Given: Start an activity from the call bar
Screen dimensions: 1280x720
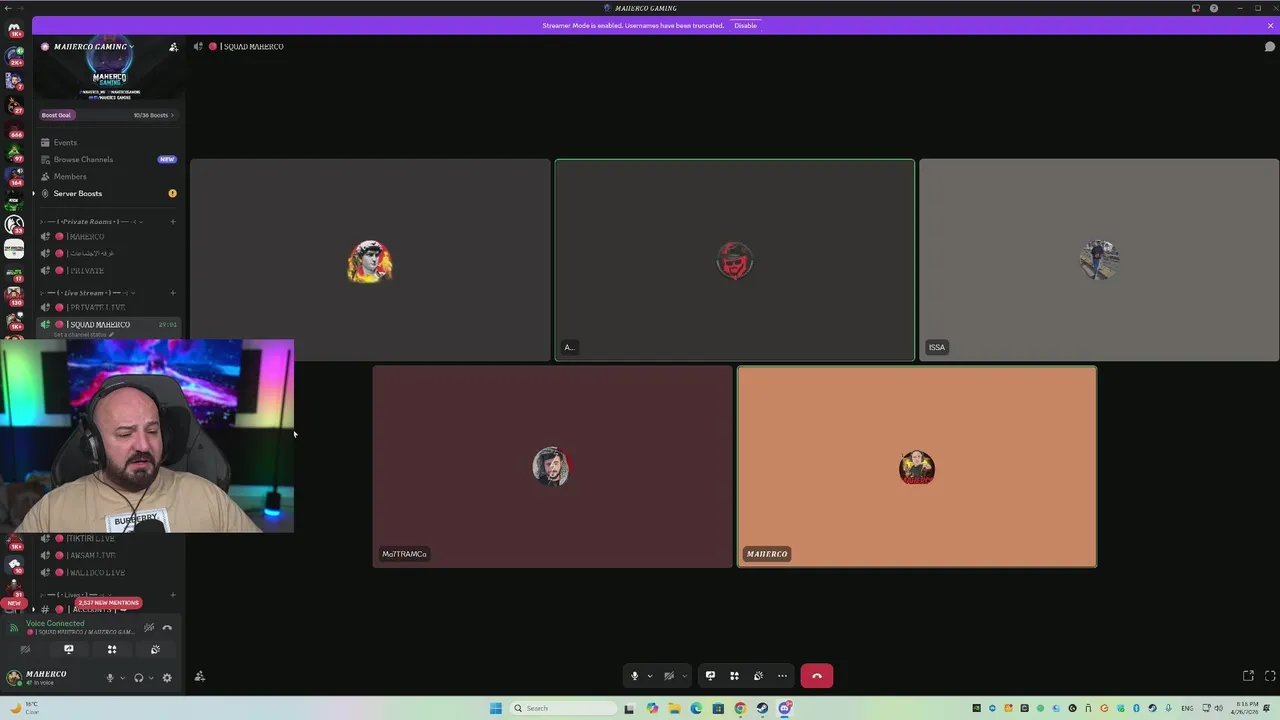Looking at the screenshot, I should 734,676.
